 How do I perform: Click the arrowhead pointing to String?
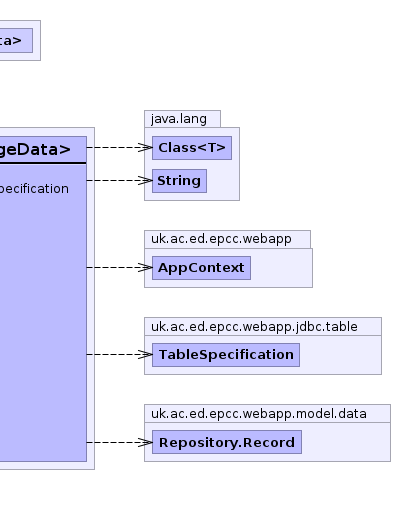pos(146,180)
